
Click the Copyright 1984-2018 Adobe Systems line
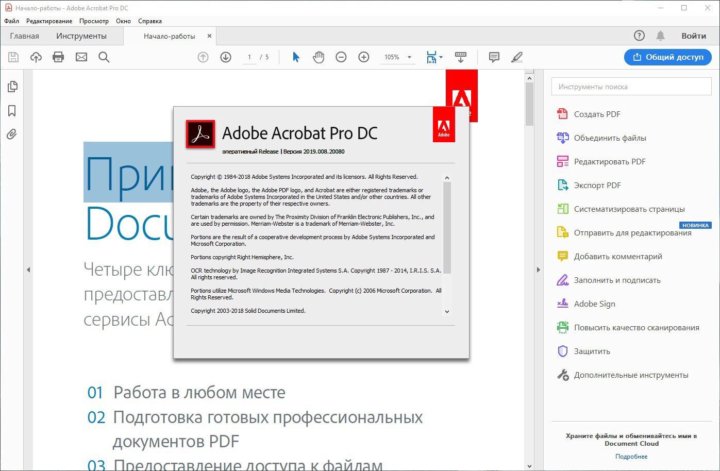[304, 177]
